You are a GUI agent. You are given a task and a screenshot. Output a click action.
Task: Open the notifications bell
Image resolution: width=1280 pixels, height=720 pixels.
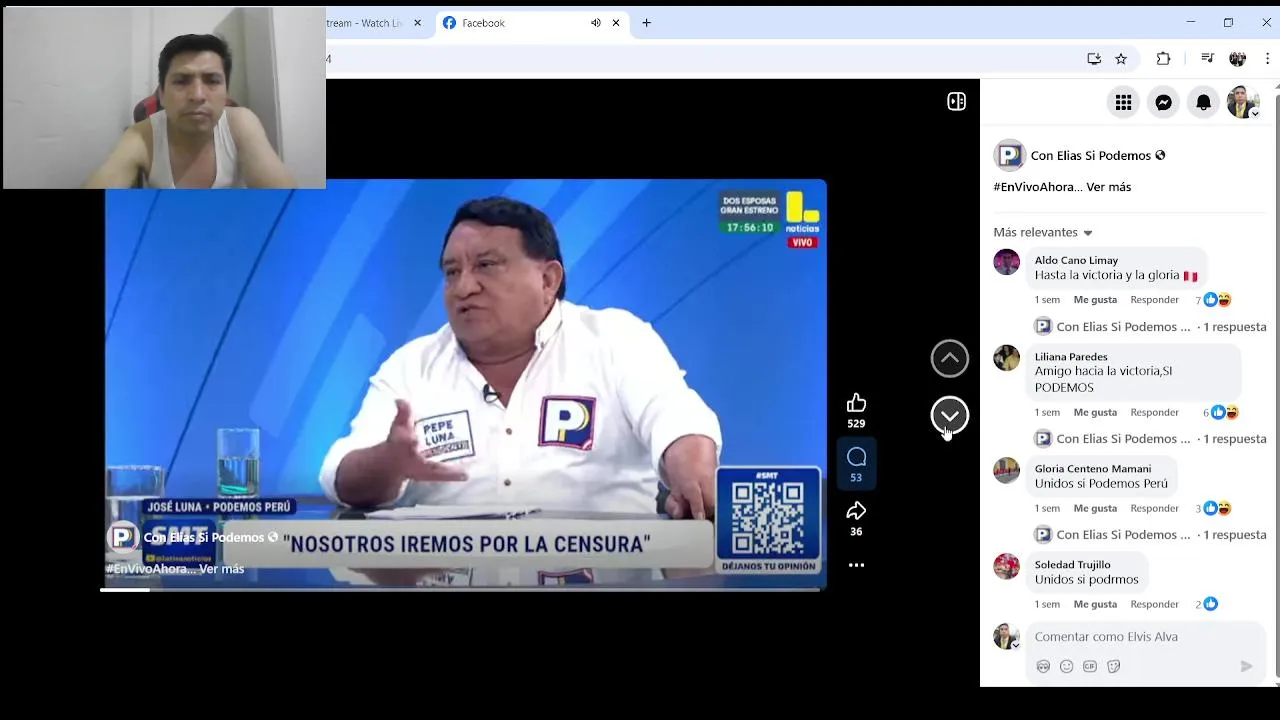1203,102
